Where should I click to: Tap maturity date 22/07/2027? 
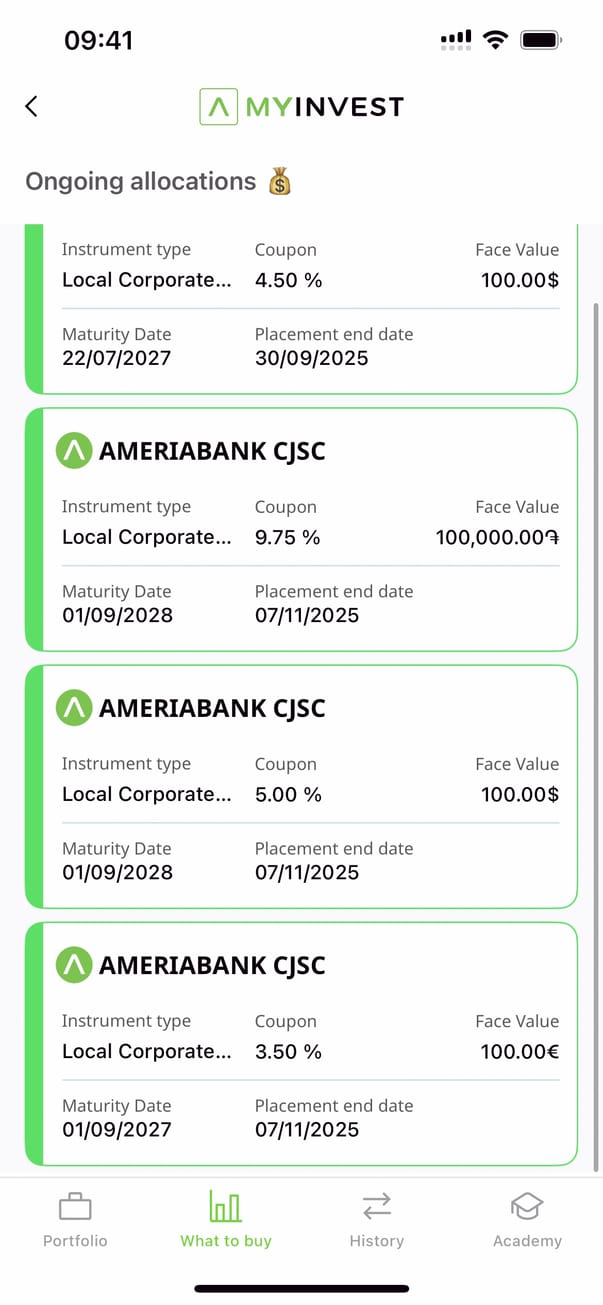coord(117,358)
